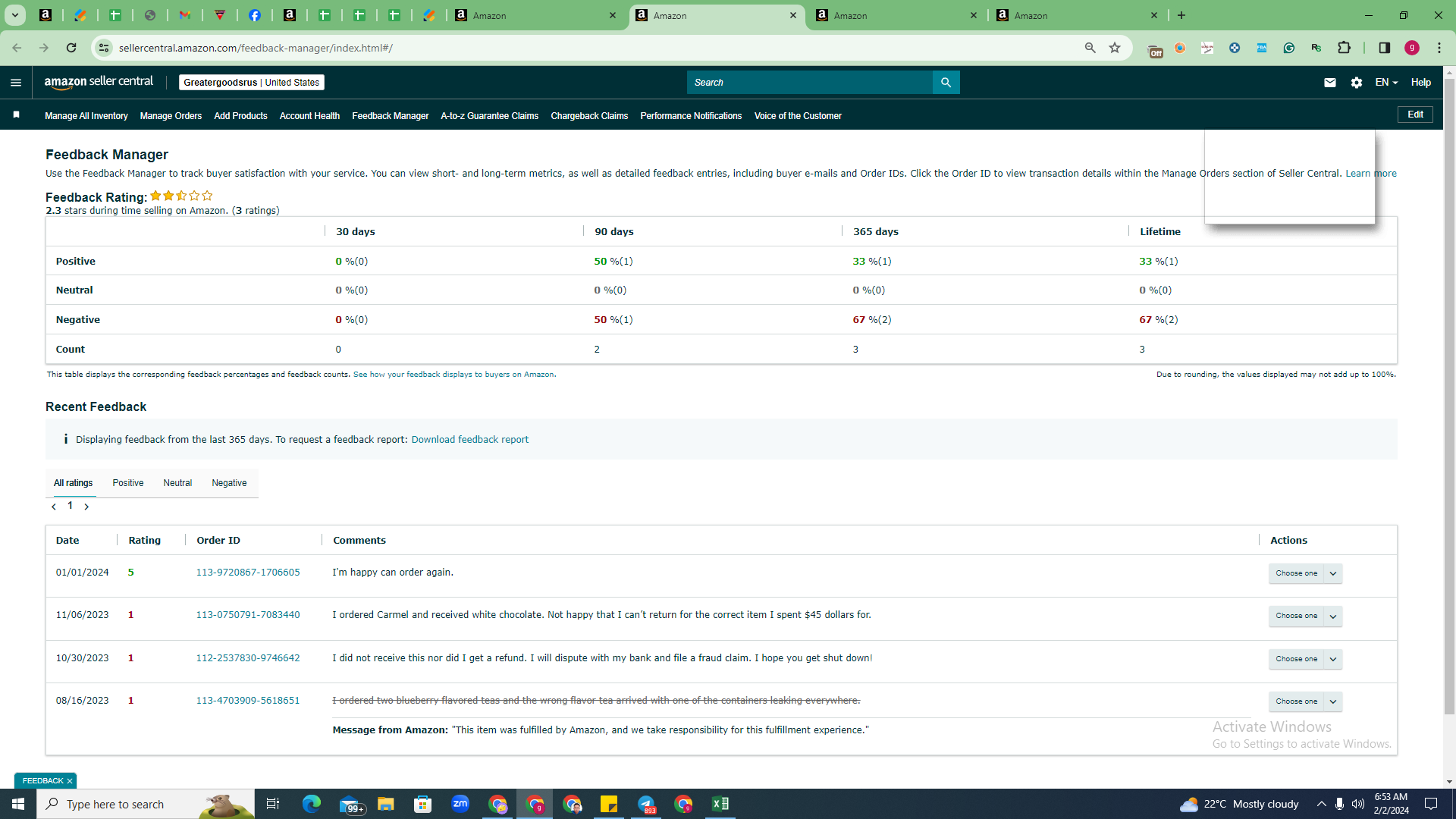Open how feedback displays to buyers link

453,375
